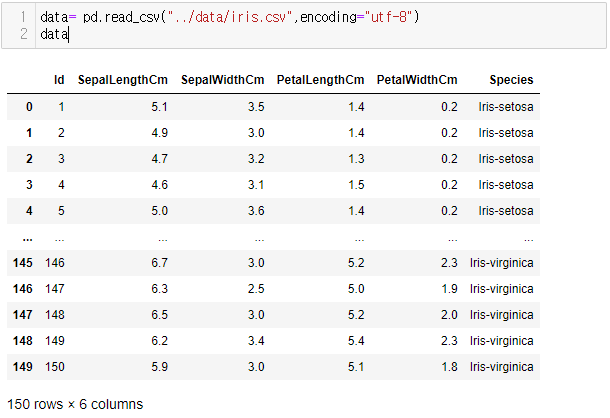The width and height of the screenshot is (610, 418).
Task: Click the "../data/iris.csv" string in code
Action: point(230,17)
